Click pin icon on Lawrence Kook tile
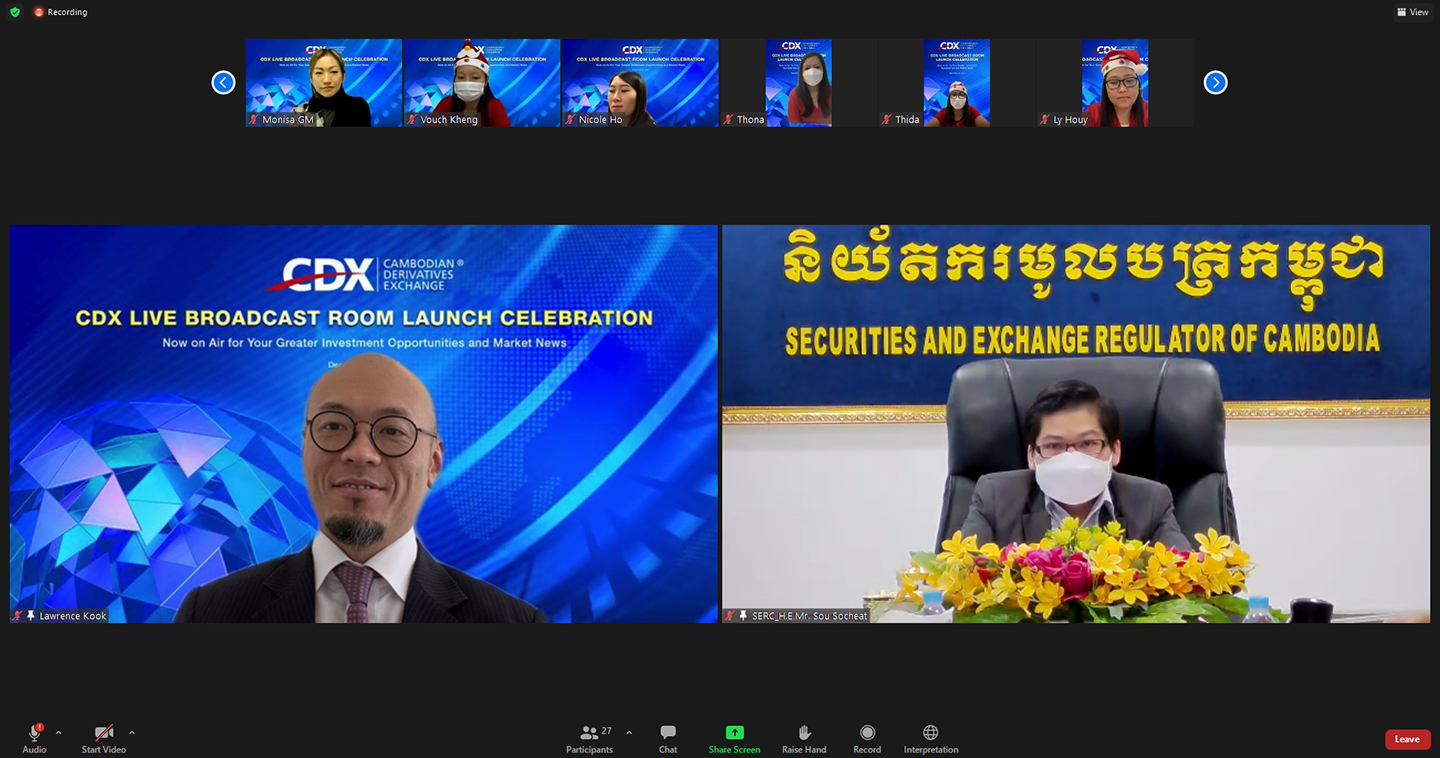 pos(31,616)
